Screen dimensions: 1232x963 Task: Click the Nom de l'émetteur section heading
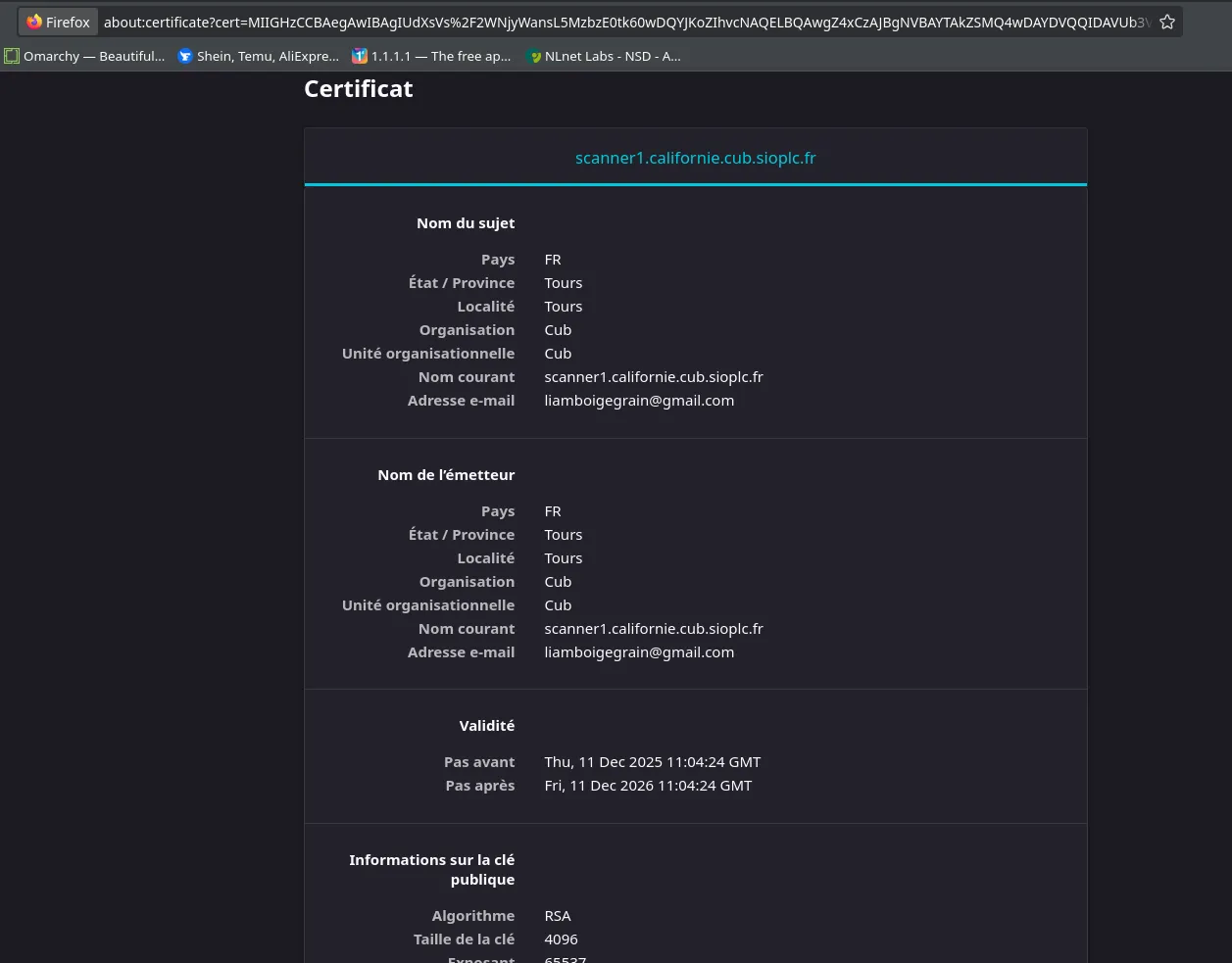(446, 475)
